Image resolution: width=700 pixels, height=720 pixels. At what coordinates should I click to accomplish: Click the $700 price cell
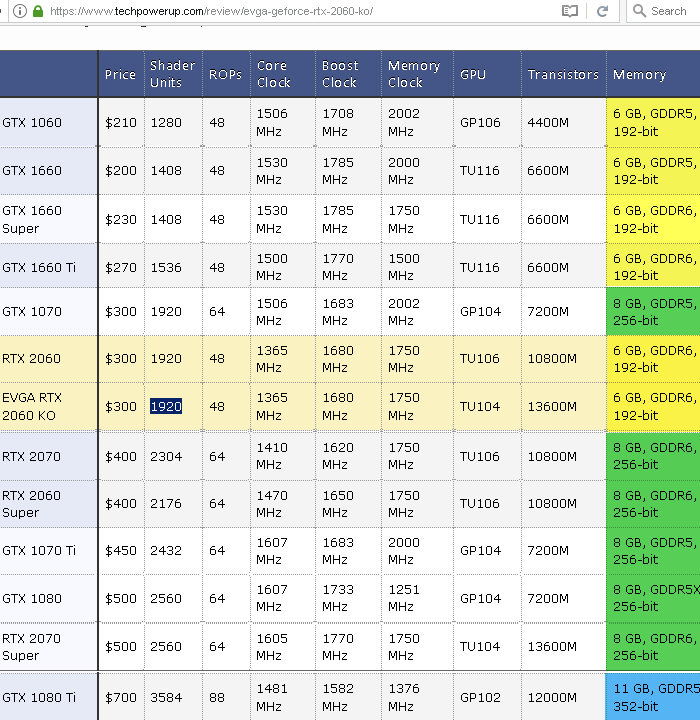point(121,698)
